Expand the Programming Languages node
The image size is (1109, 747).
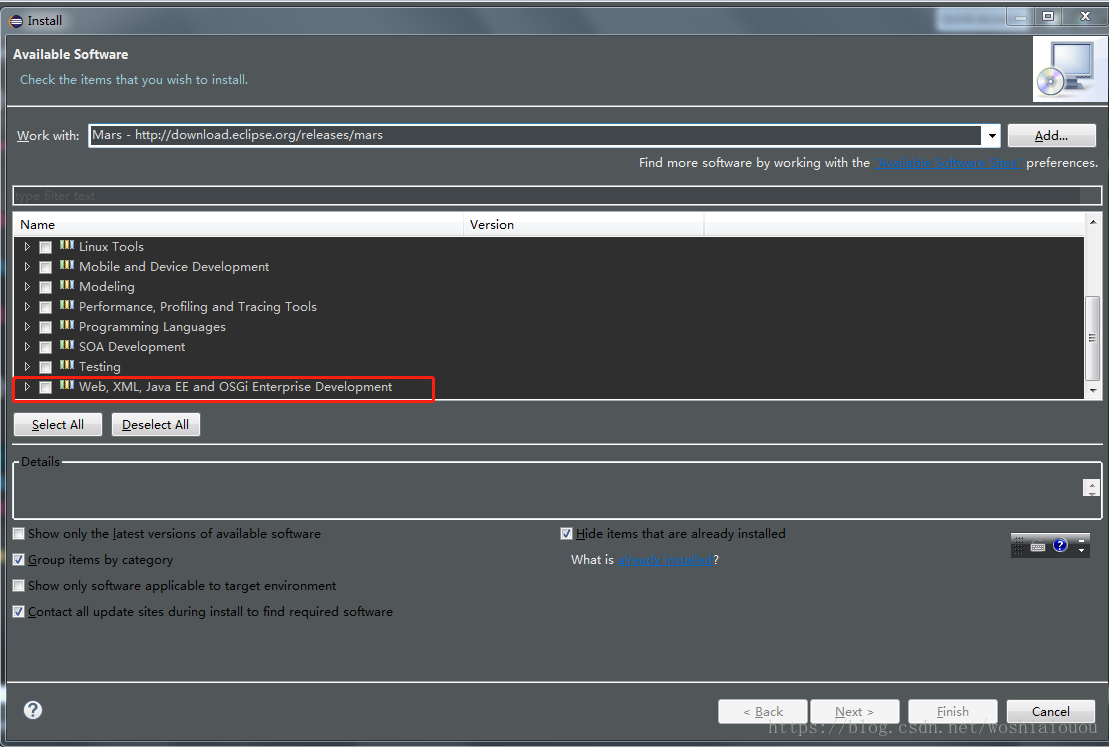(x=27, y=327)
